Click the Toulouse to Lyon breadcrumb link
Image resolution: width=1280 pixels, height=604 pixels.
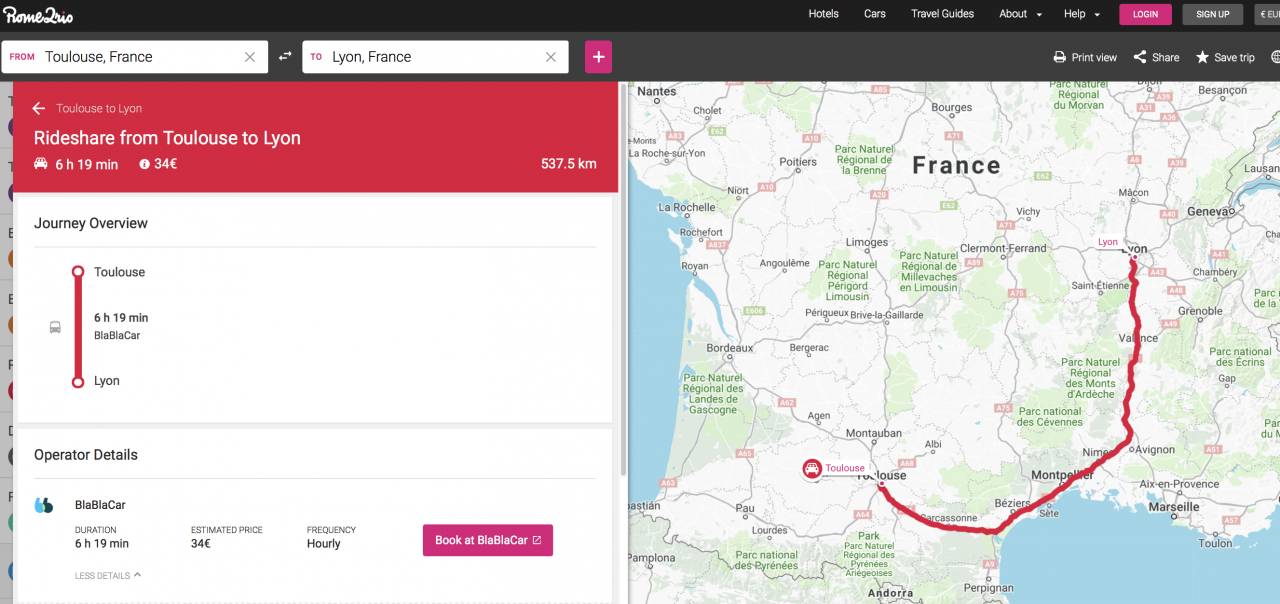pyautogui.click(x=99, y=108)
